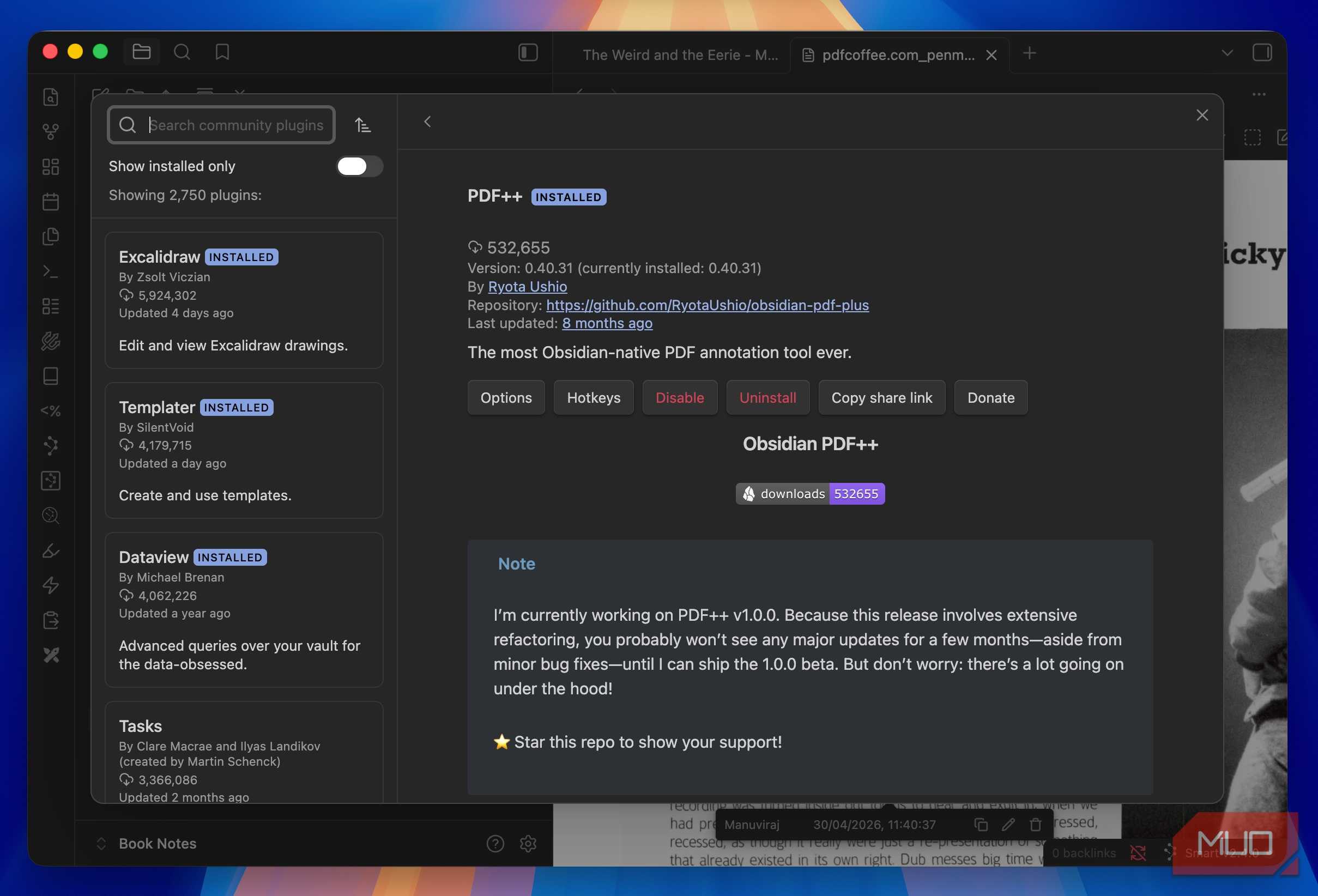Click the sort order icon beside search

tap(363, 125)
